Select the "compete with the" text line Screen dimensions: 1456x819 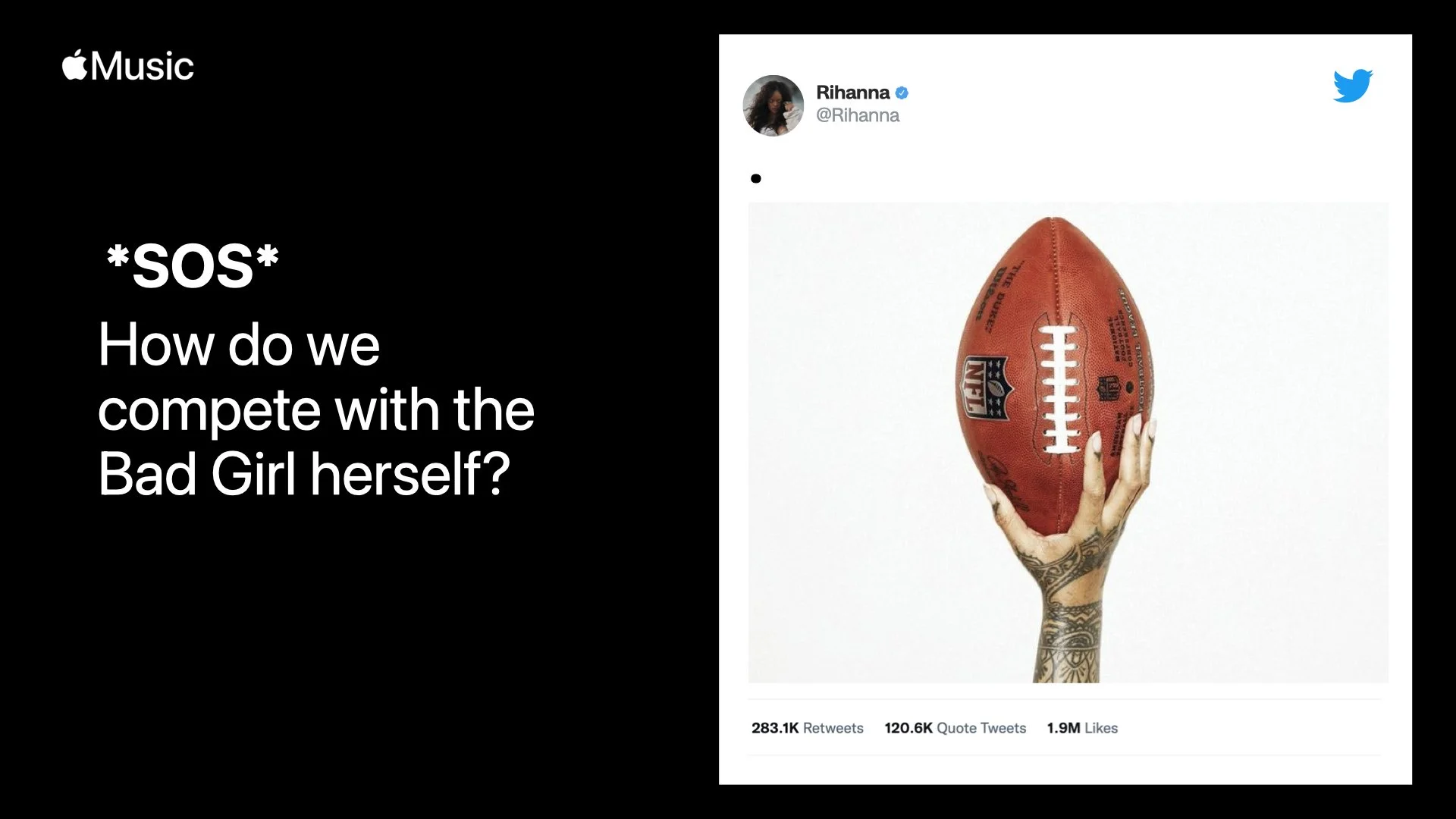(x=316, y=409)
